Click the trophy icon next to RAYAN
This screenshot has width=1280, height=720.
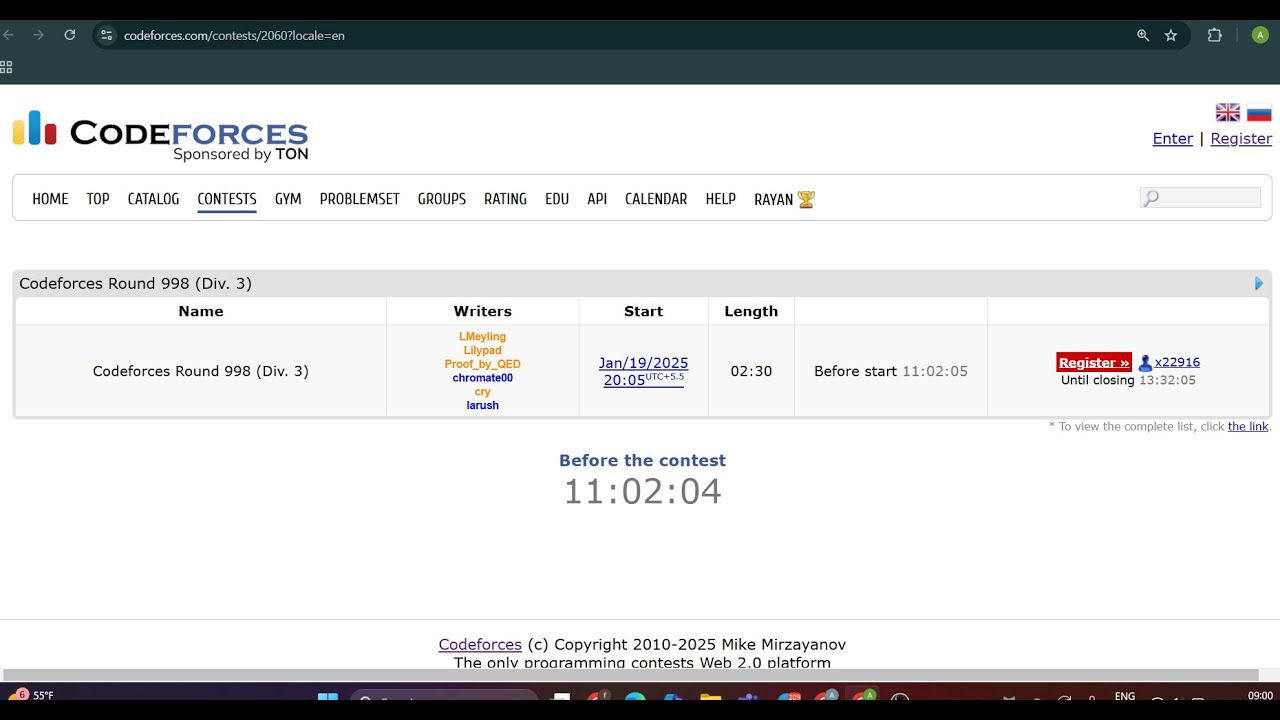(806, 199)
